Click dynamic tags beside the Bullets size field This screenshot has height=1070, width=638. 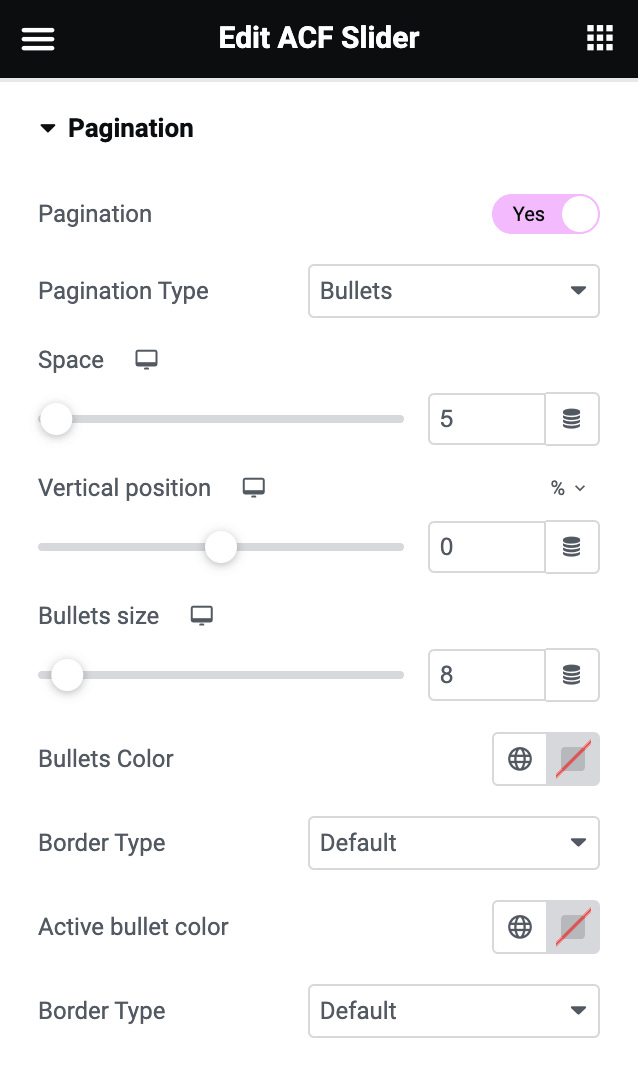click(572, 675)
